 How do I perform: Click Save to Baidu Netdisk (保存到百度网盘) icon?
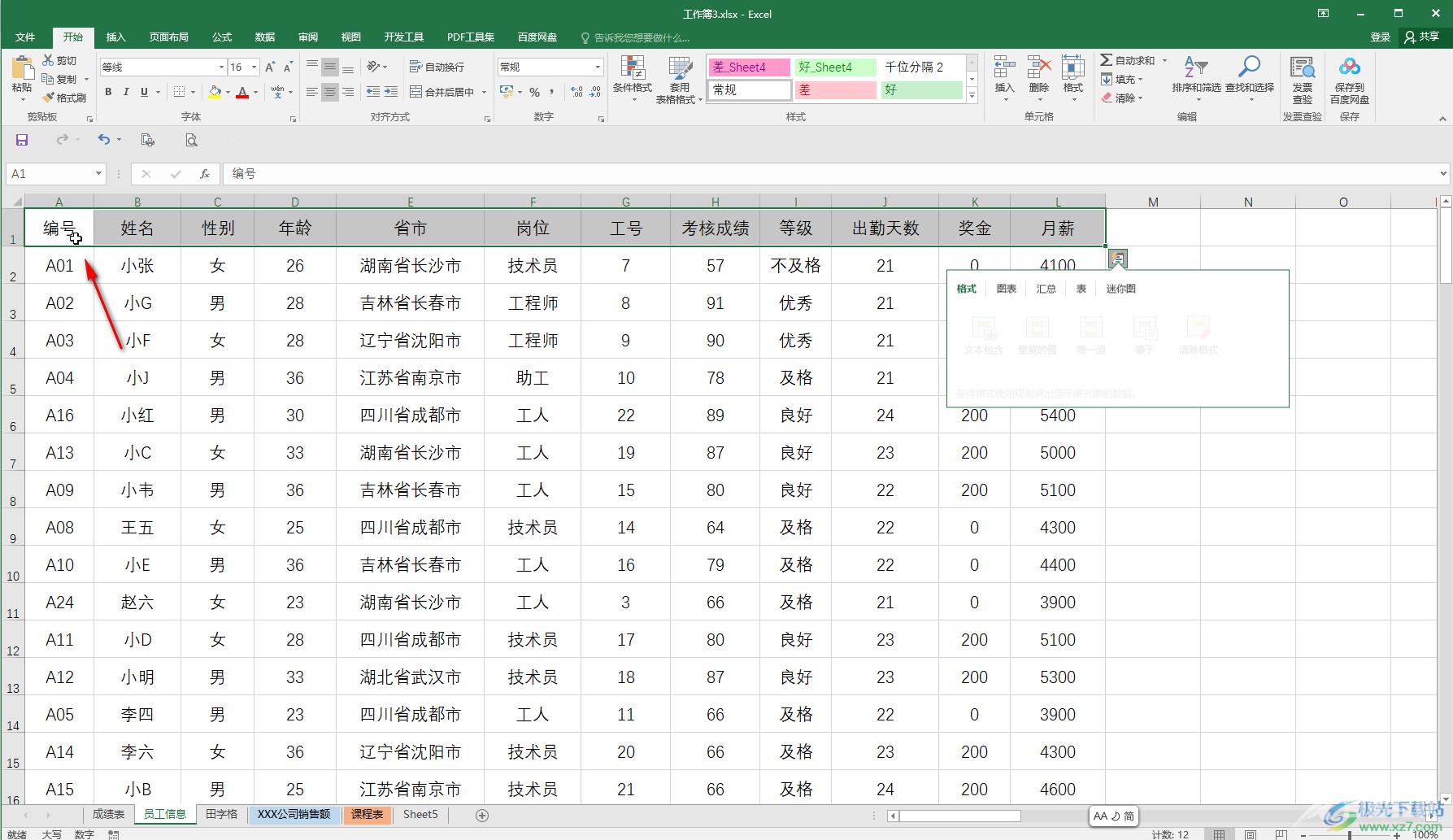(1350, 68)
